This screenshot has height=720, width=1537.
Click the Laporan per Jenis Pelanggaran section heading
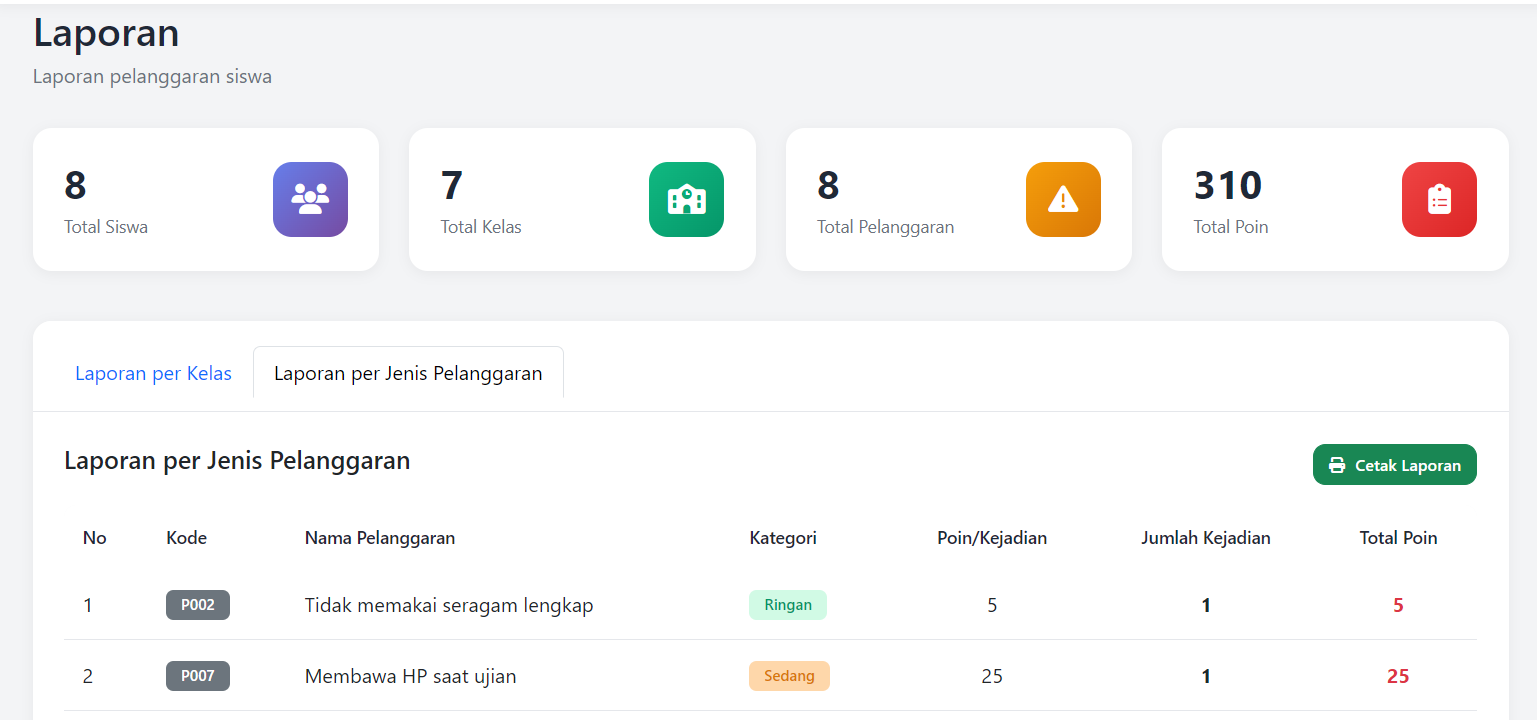[x=237, y=461]
